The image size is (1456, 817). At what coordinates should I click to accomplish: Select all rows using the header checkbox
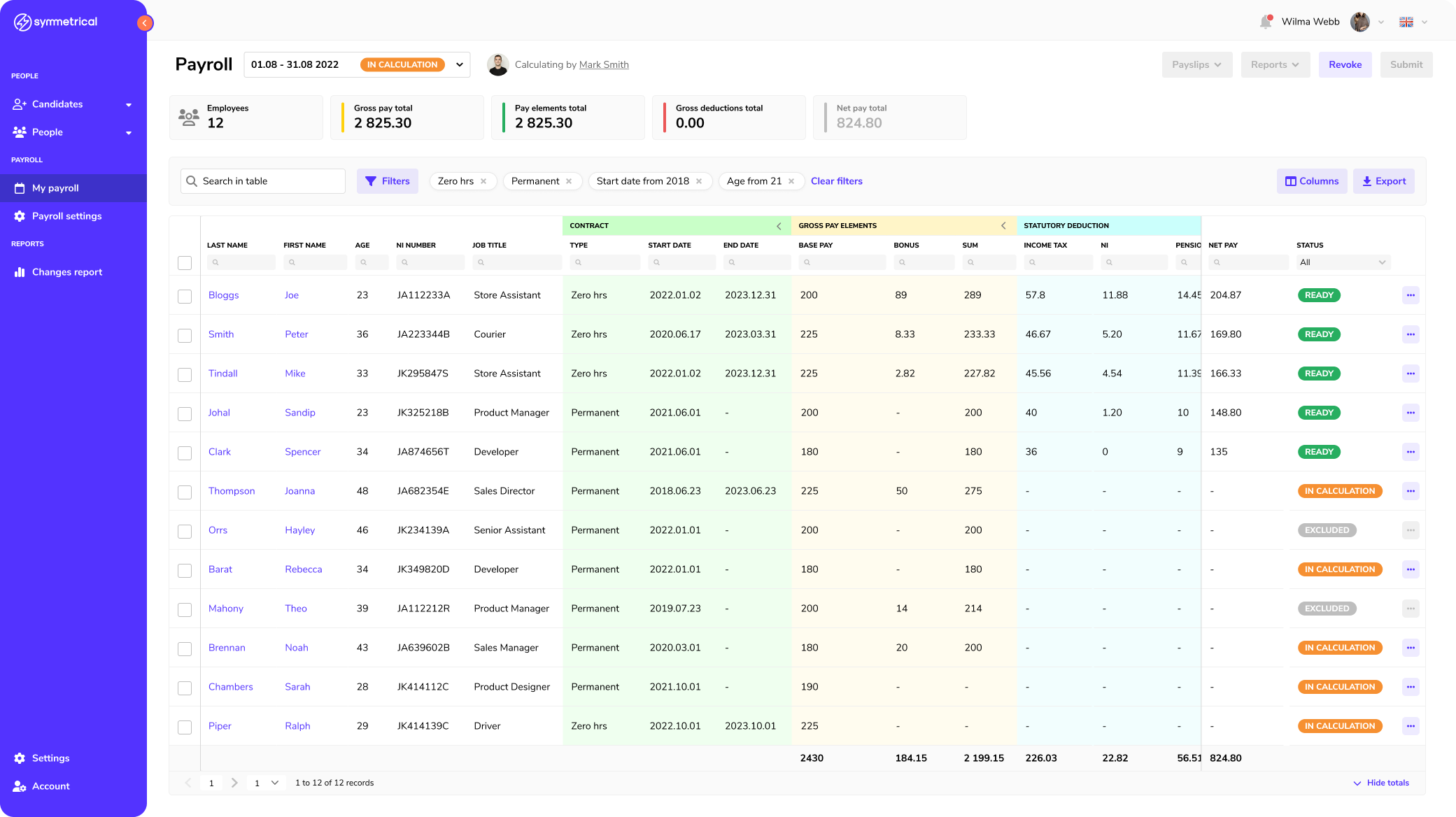tap(185, 263)
